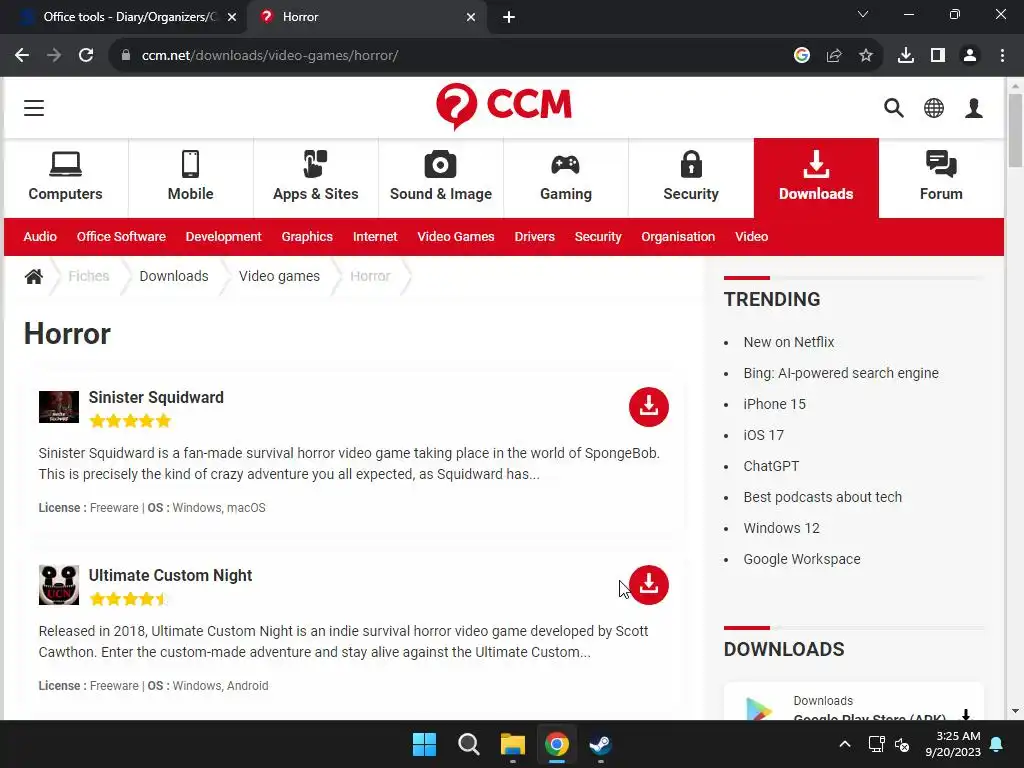Open the Mobile category
The height and width of the screenshot is (768, 1024).
pos(191,178)
